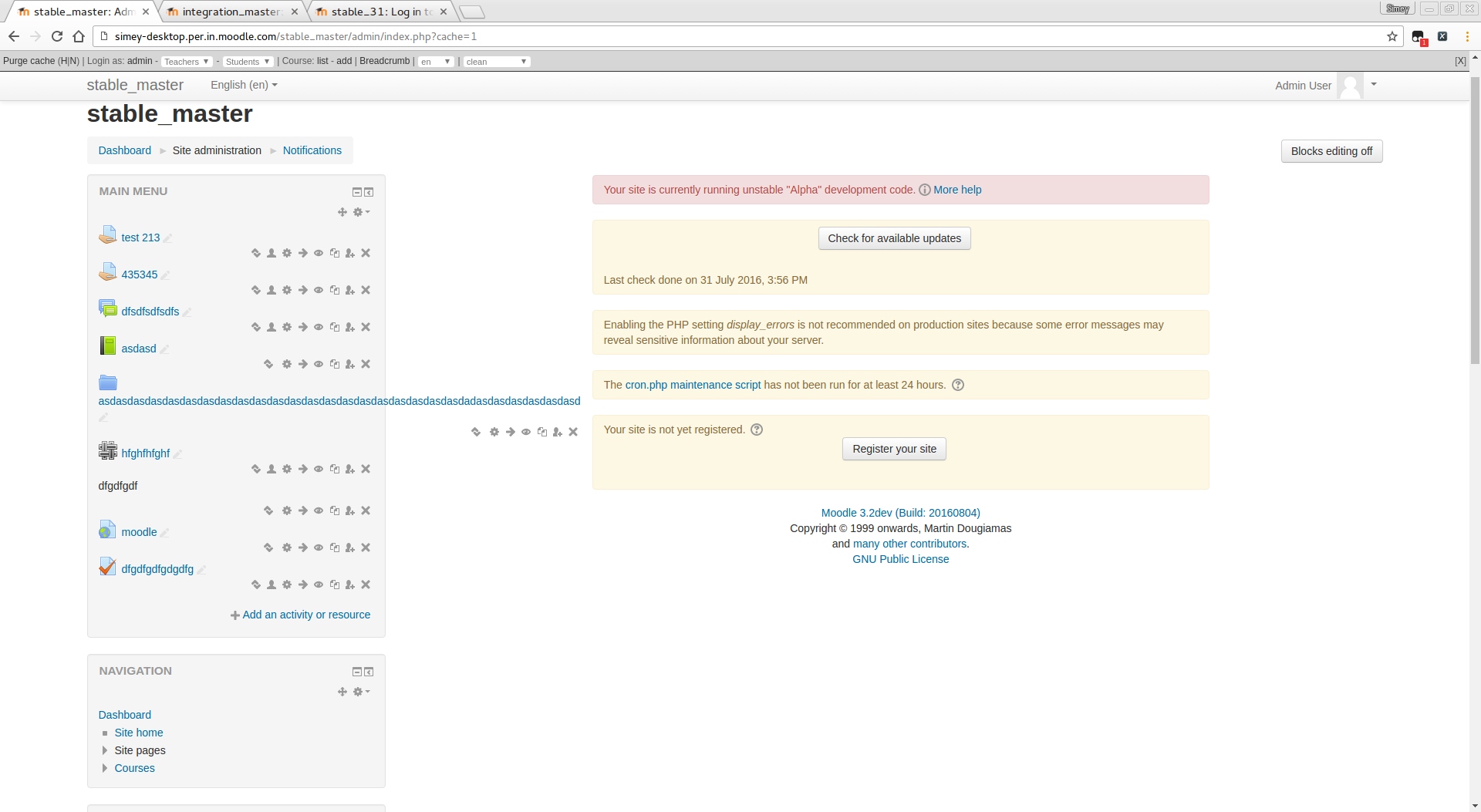
Task: Click Notifications in the breadcrumb
Action: pos(312,150)
